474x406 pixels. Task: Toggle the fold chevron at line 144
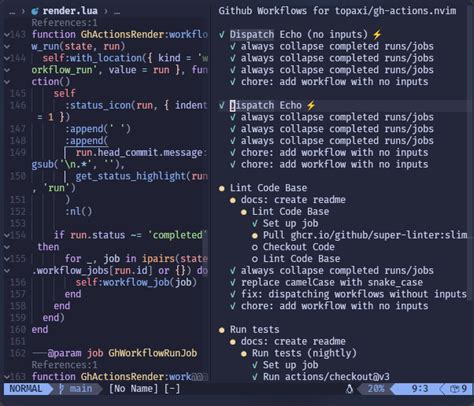tap(6, 58)
